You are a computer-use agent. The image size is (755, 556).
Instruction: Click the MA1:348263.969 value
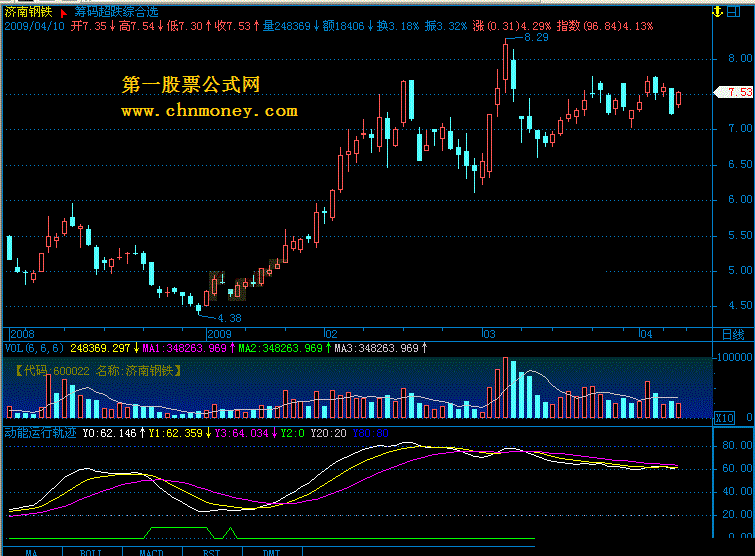tap(184, 348)
